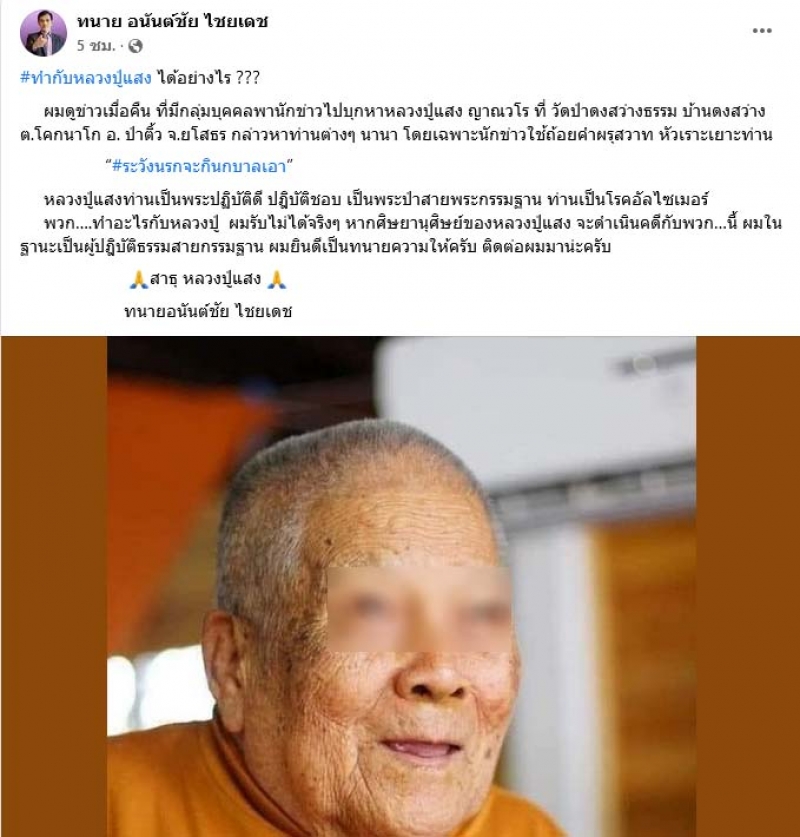Open hashtag #ทำกับหลวงปู่แสง
Image resolution: width=800 pixels, height=837 pixels.
tap(86, 78)
